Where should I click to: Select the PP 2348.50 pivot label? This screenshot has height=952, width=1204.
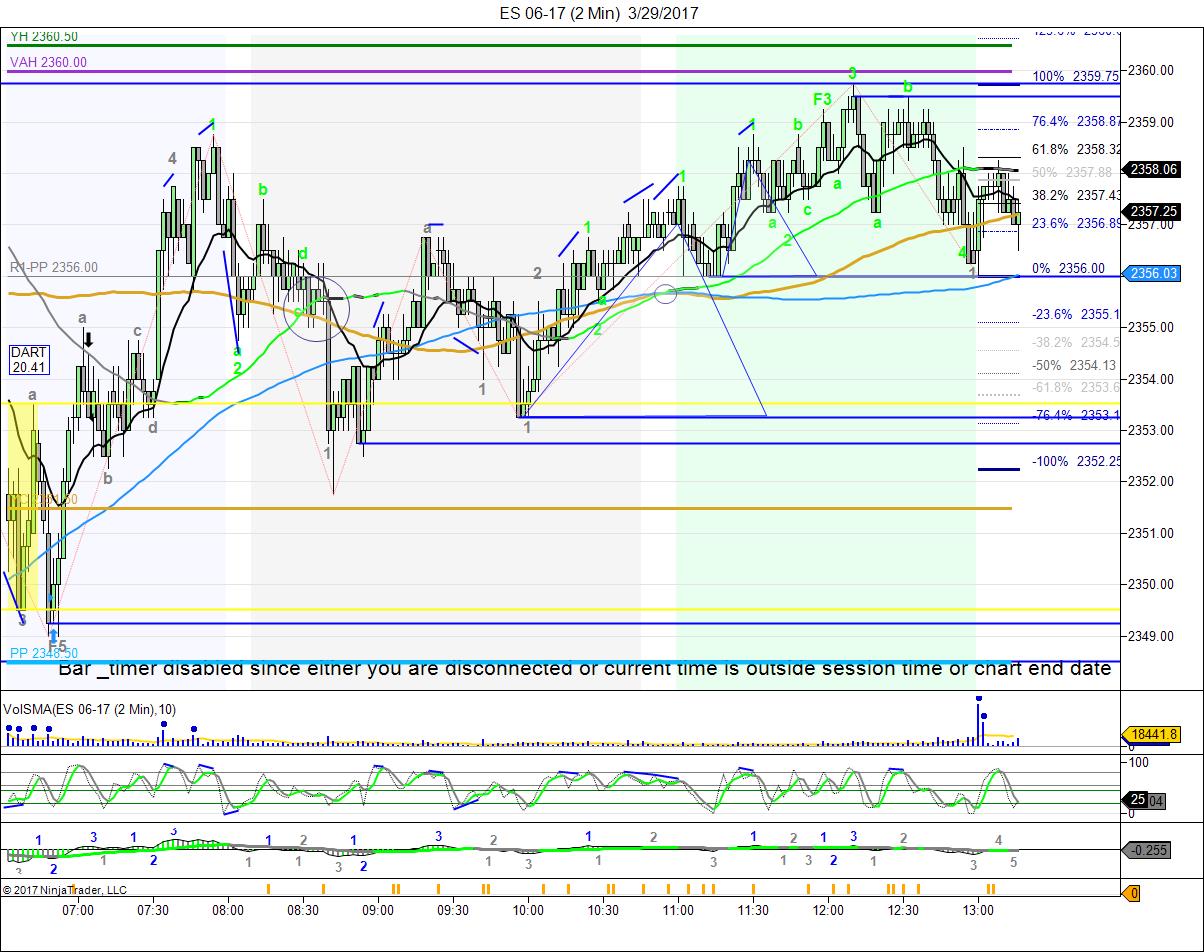point(43,653)
